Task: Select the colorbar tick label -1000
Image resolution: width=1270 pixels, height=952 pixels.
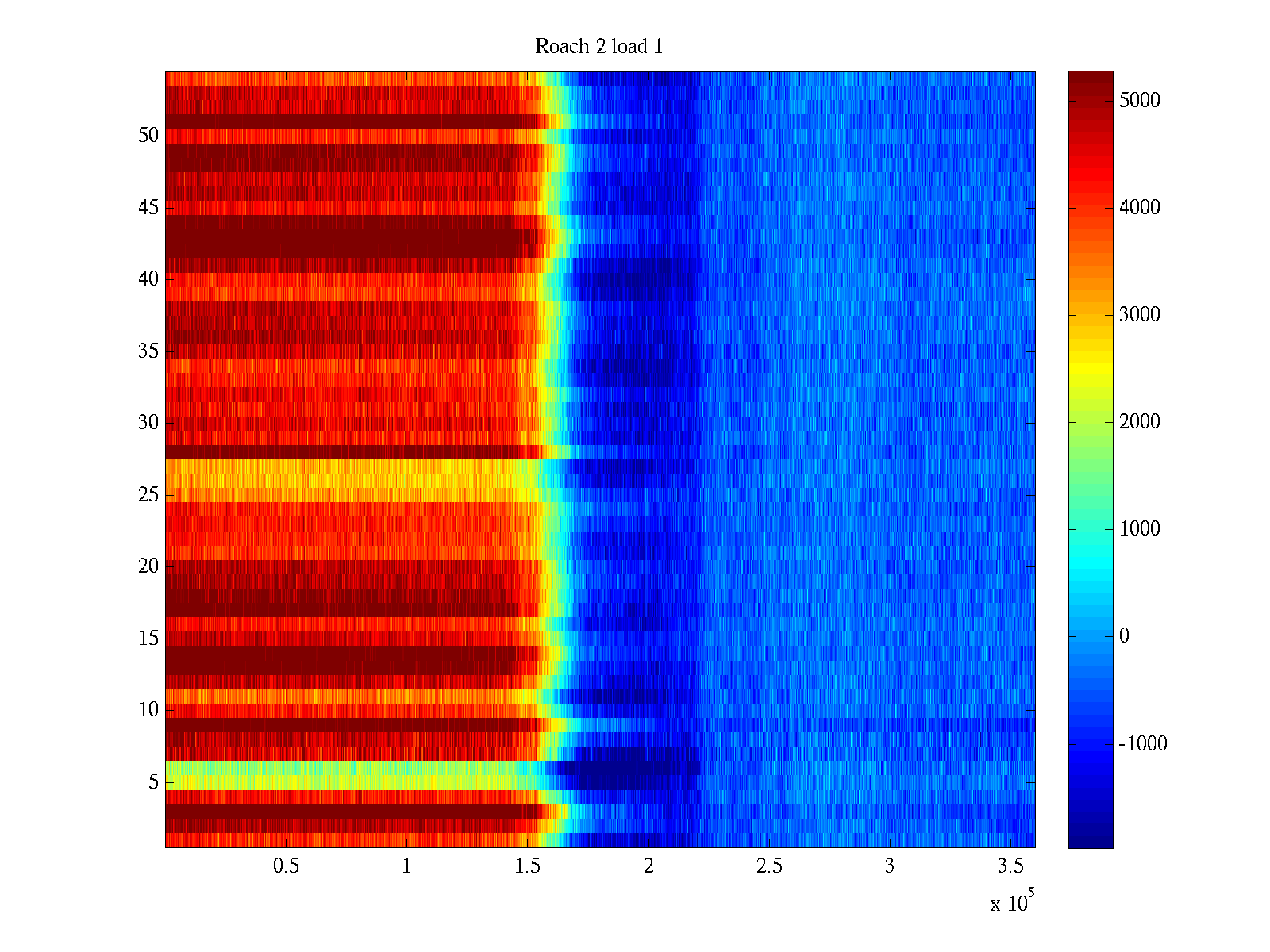Action: (1142, 743)
